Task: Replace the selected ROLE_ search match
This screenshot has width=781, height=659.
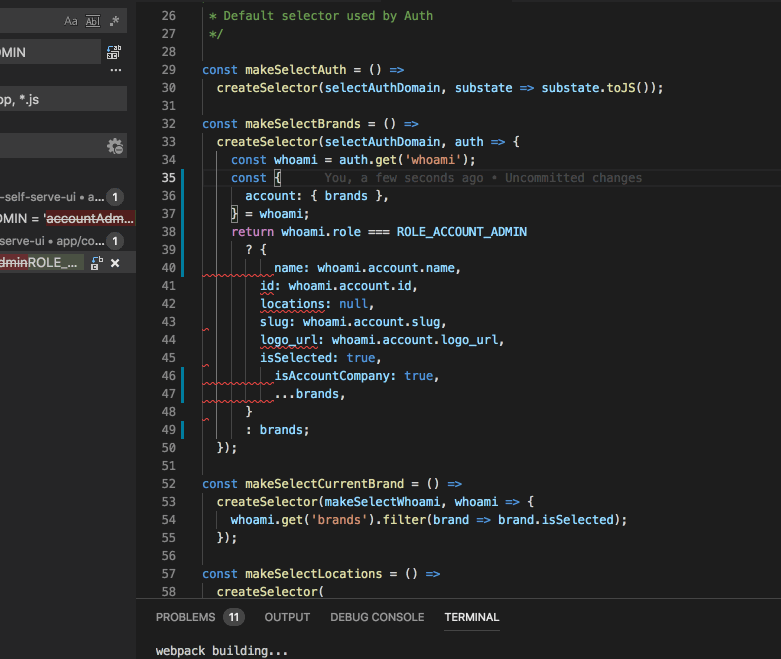Action: tap(97, 263)
